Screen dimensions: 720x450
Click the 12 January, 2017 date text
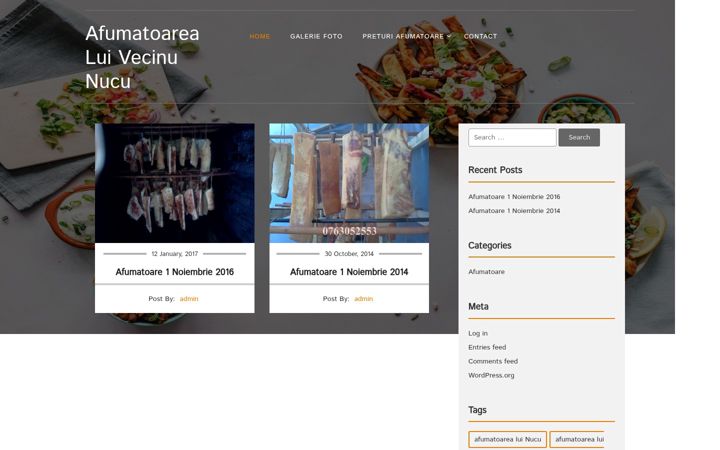pyautogui.click(x=174, y=254)
